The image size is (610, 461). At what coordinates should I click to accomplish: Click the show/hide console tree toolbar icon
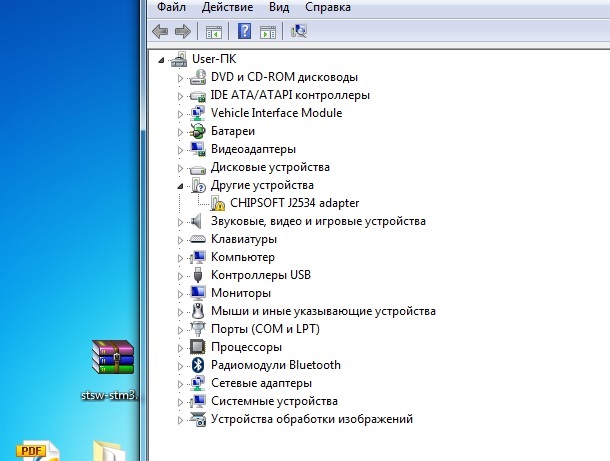(x=214, y=32)
